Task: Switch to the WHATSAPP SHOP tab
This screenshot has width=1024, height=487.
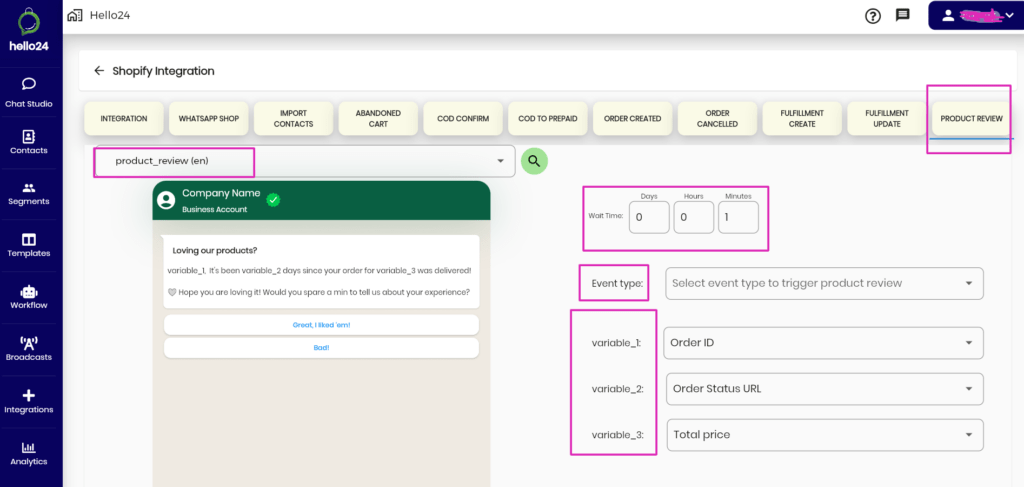Action: pos(208,119)
